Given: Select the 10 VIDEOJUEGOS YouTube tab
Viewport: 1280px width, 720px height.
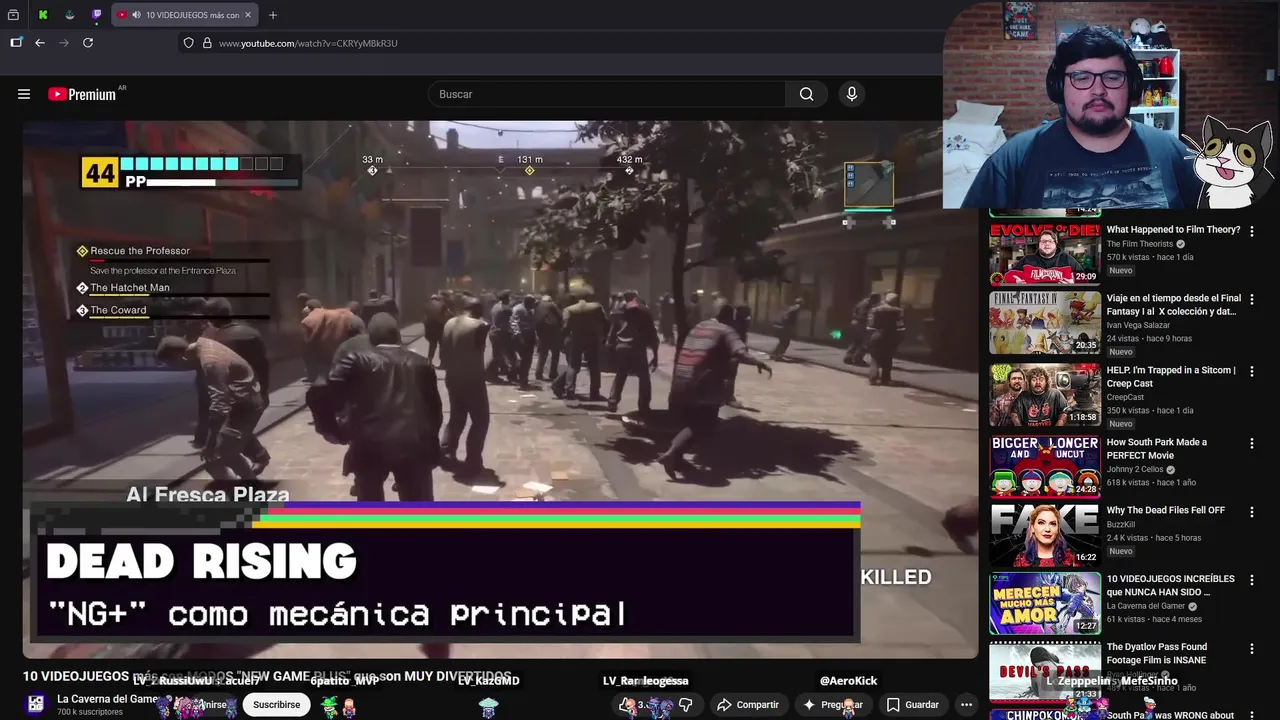Looking at the screenshot, I should click(184, 15).
